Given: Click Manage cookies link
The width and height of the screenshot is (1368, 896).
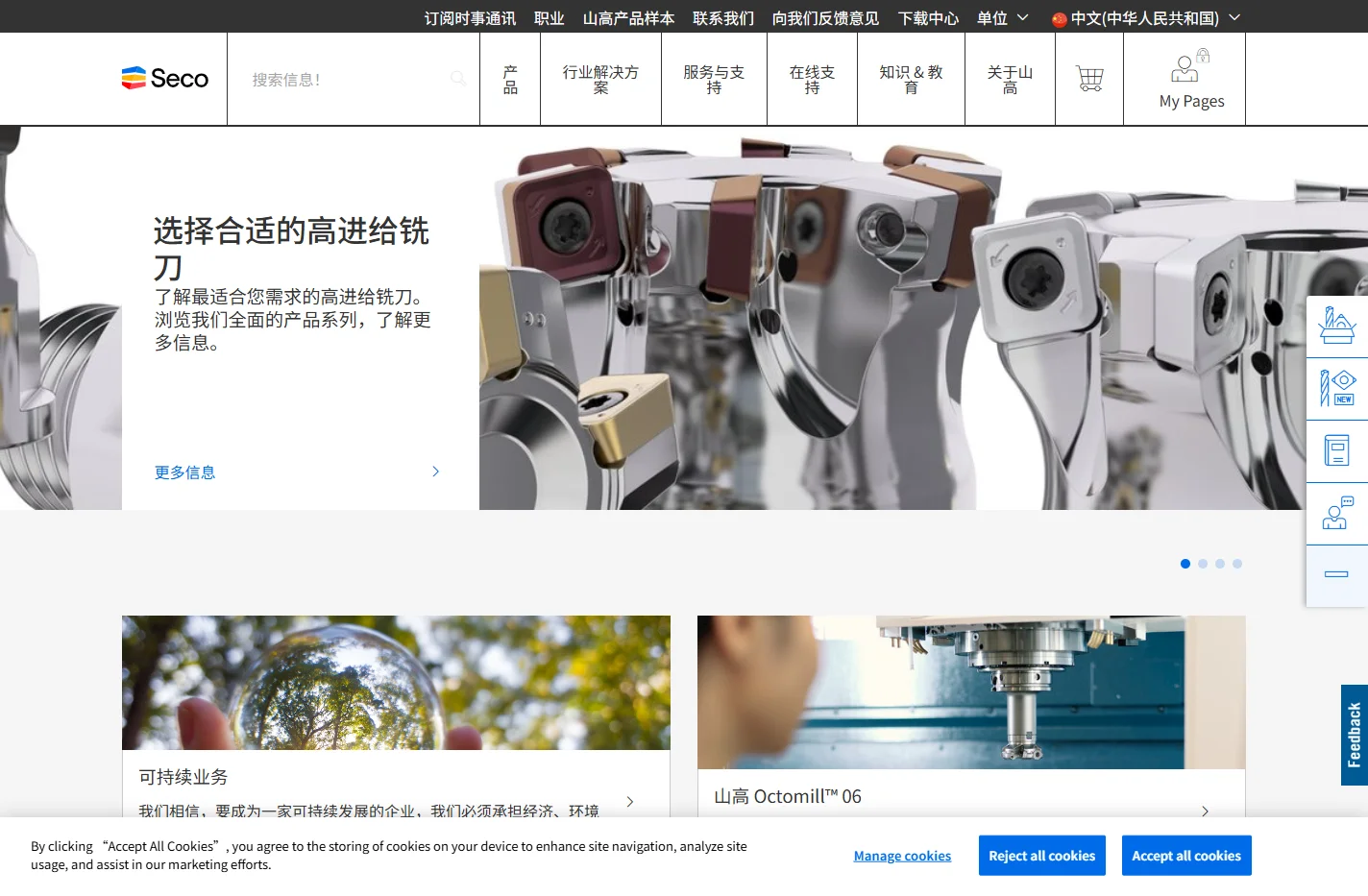Looking at the screenshot, I should pyautogui.click(x=902, y=856).
